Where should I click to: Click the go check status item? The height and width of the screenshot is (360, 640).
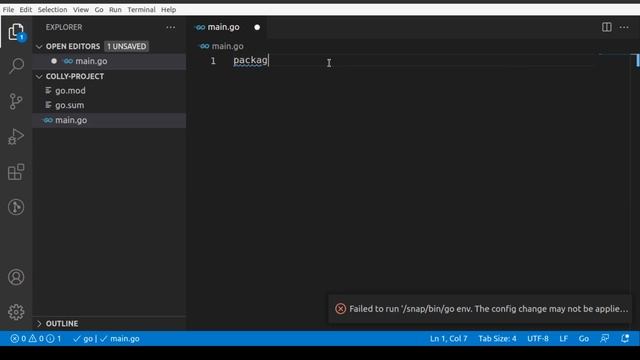pos(83,339)
